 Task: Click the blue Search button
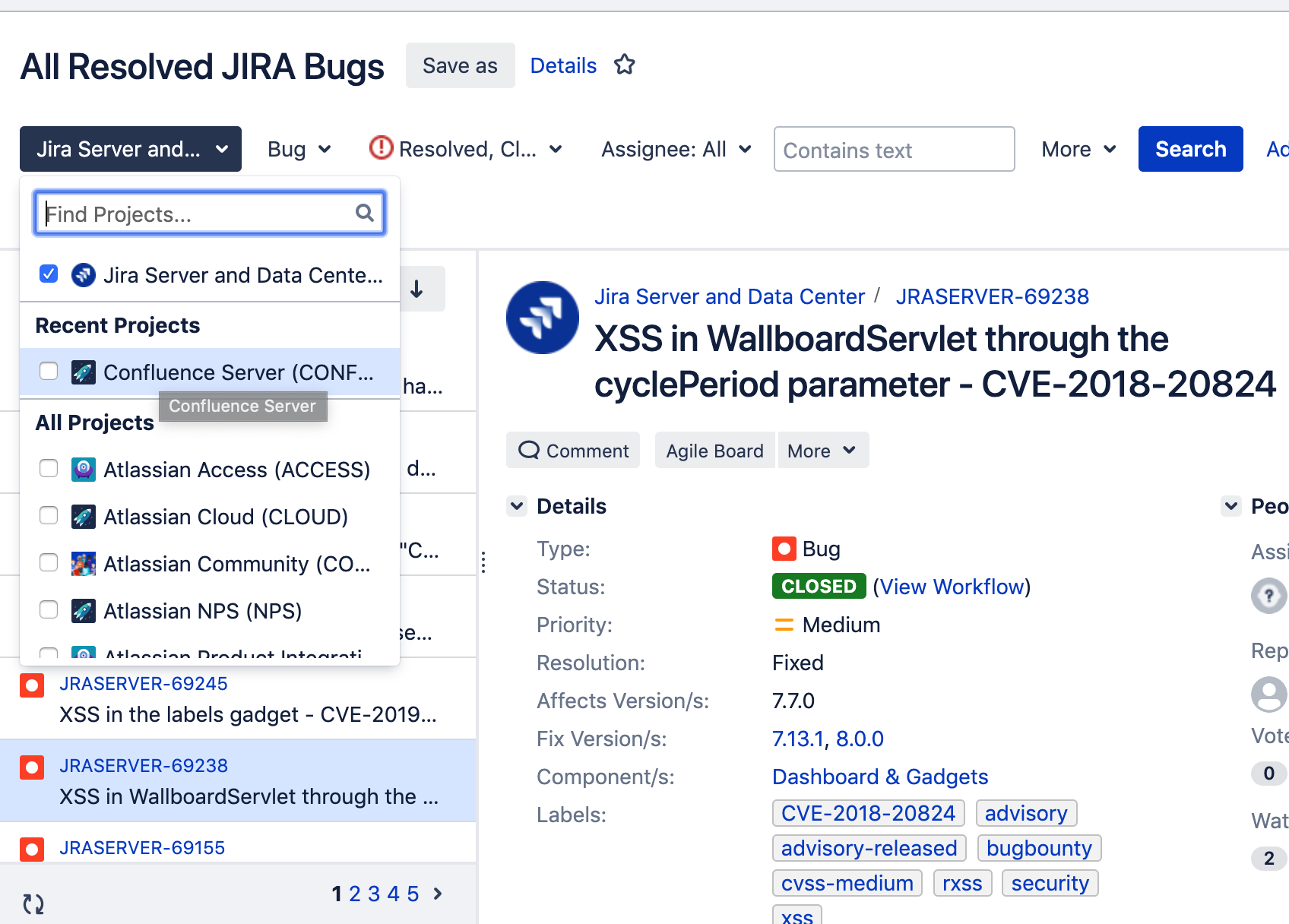pyautogui.click(x=1191, y=149)
